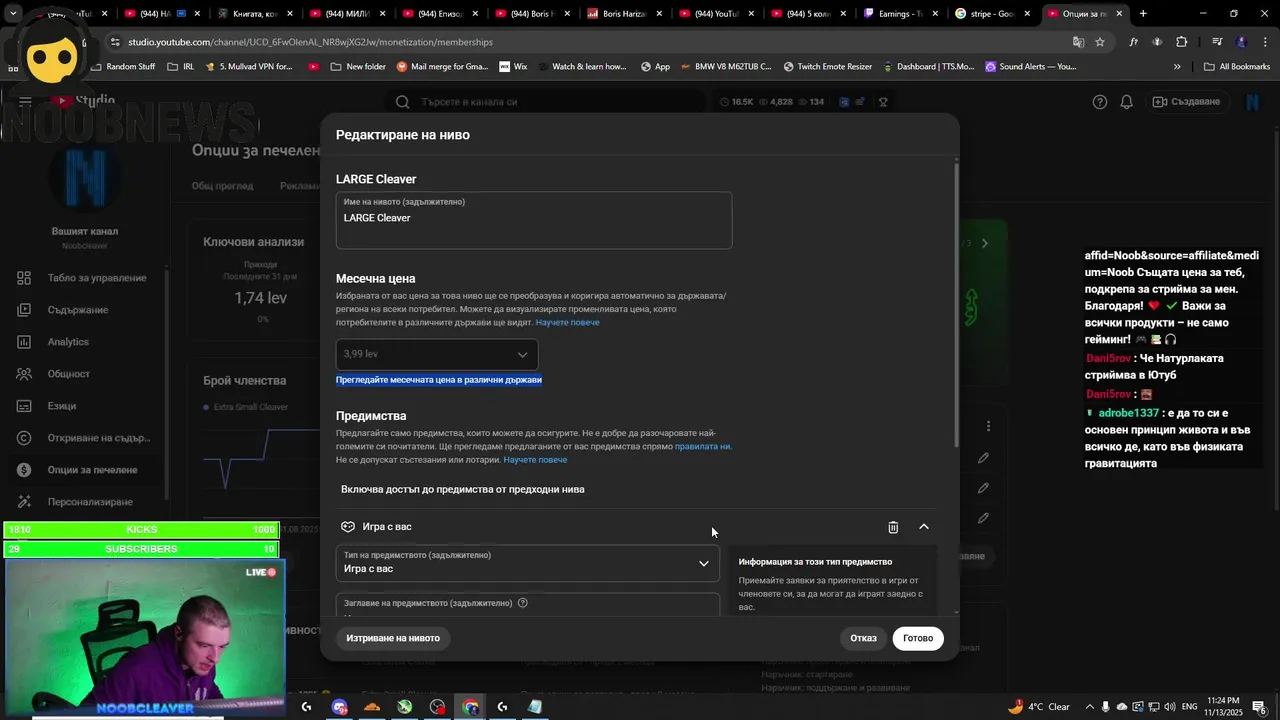Click the SoundCloud icon in taskbar
Viewport: 1280px width, 720px height.
click(372, 707)
